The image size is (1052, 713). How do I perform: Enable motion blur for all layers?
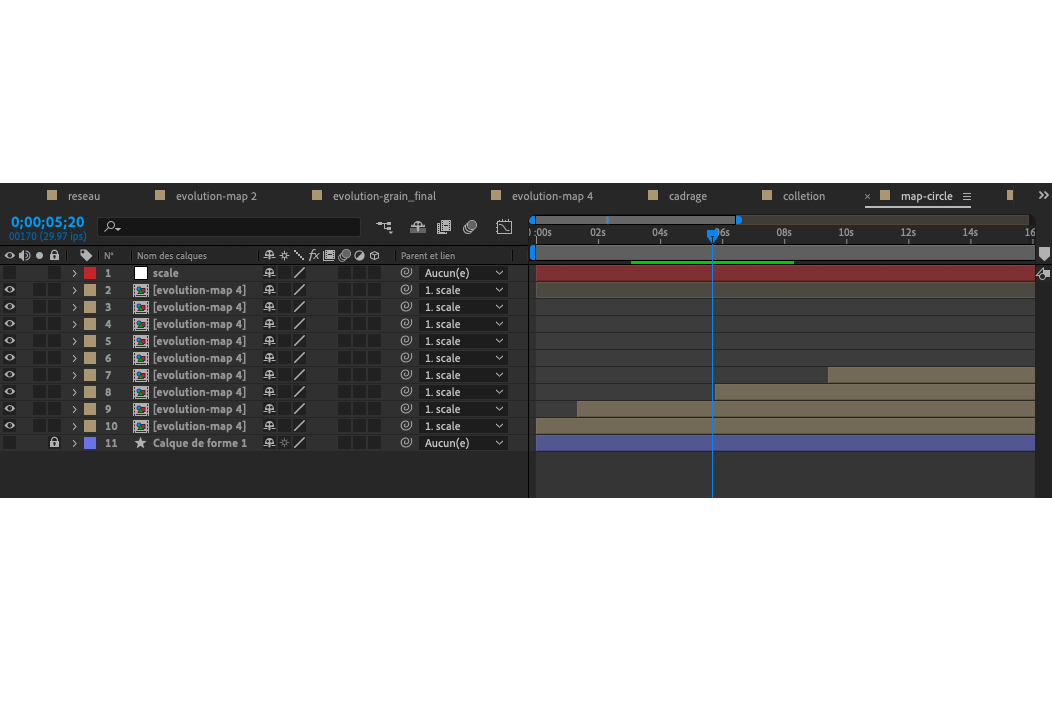470,227
